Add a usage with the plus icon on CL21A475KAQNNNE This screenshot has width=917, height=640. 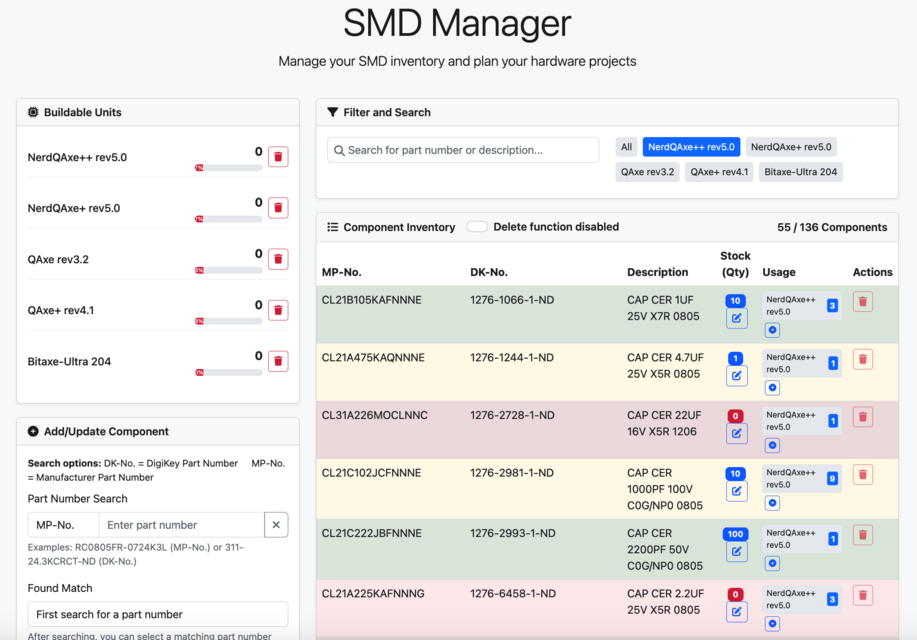(771, 387)
